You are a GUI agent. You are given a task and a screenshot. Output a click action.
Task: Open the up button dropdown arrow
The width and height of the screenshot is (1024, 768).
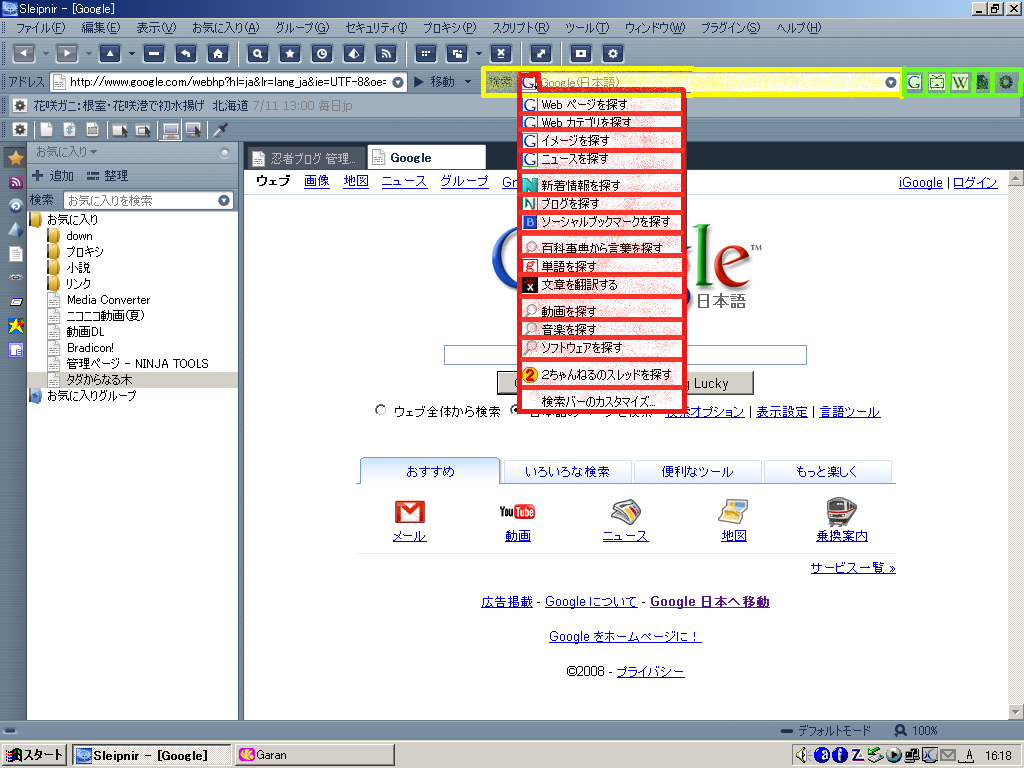[x=132, y=54]
